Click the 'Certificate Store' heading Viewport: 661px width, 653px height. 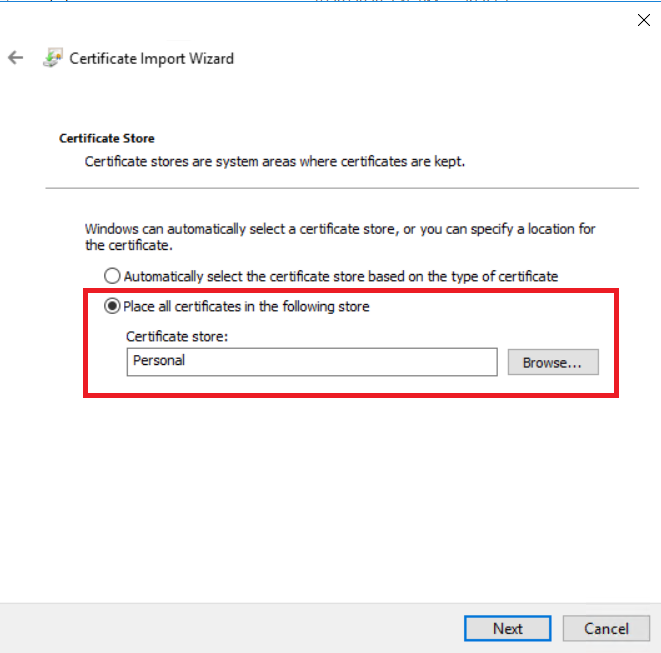(x=107, y=138)
